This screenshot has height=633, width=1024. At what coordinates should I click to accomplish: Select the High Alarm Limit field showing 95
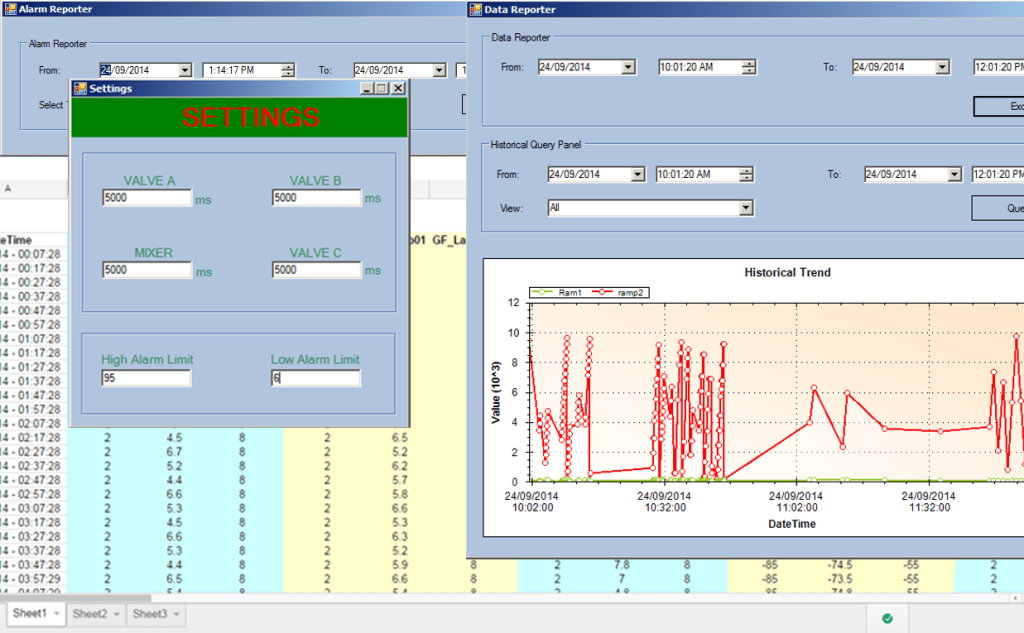click(x=146, y=378)
